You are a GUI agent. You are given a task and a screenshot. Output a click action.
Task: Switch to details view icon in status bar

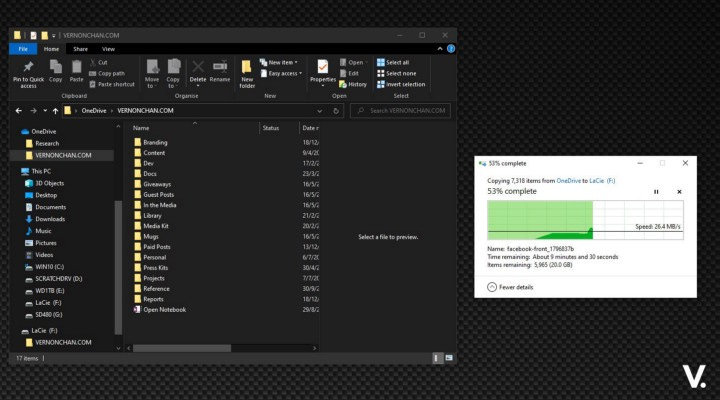(436, 358)
